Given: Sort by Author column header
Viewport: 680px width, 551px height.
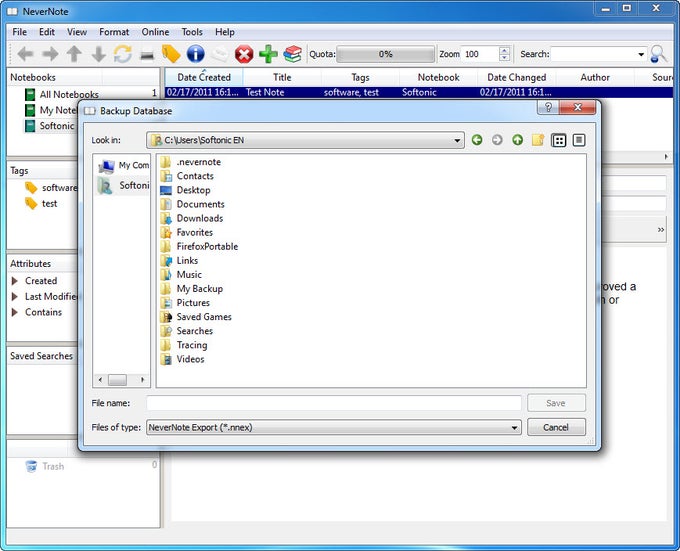Looking at the screenshot, I should (x=595, y=78).
